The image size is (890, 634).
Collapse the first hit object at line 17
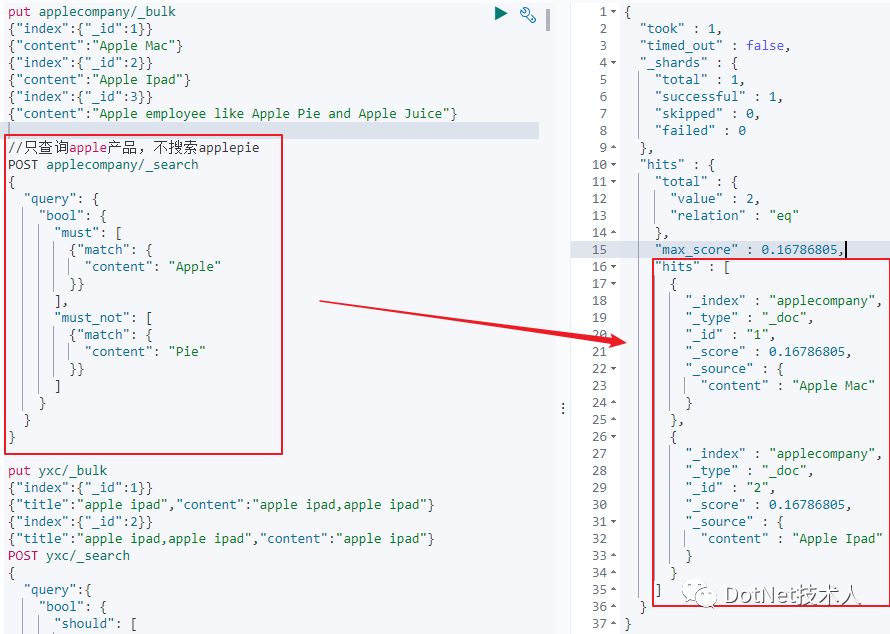[x=614, y=284]
